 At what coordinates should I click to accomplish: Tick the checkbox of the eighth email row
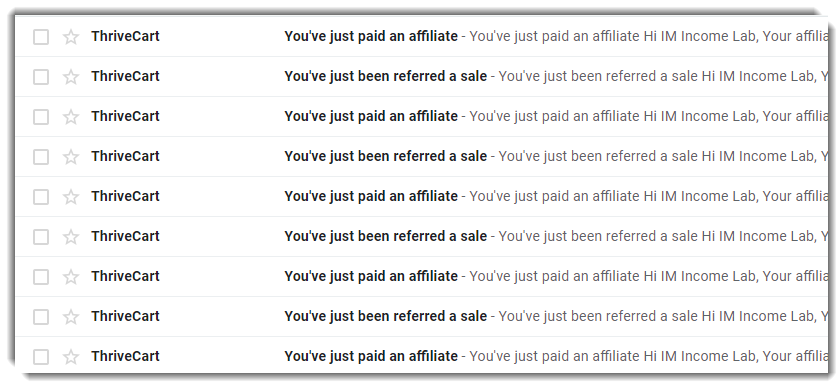point(41,317)
